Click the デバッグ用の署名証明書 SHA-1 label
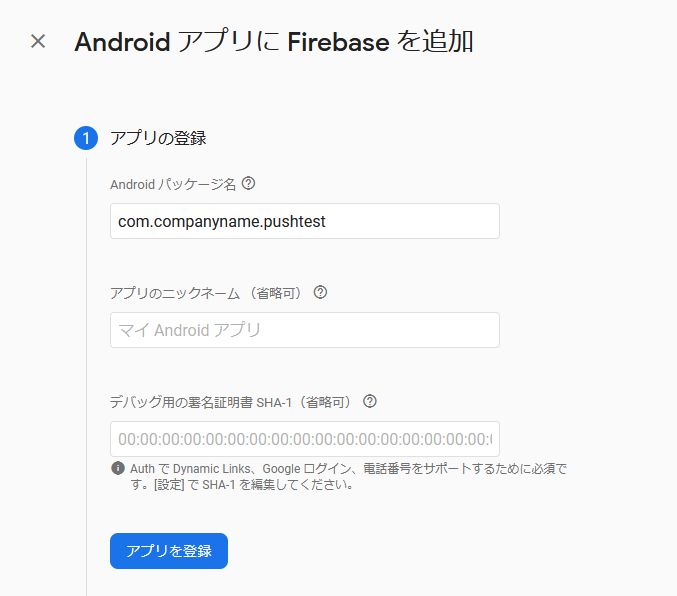677x596 pixels. [231, 402]
